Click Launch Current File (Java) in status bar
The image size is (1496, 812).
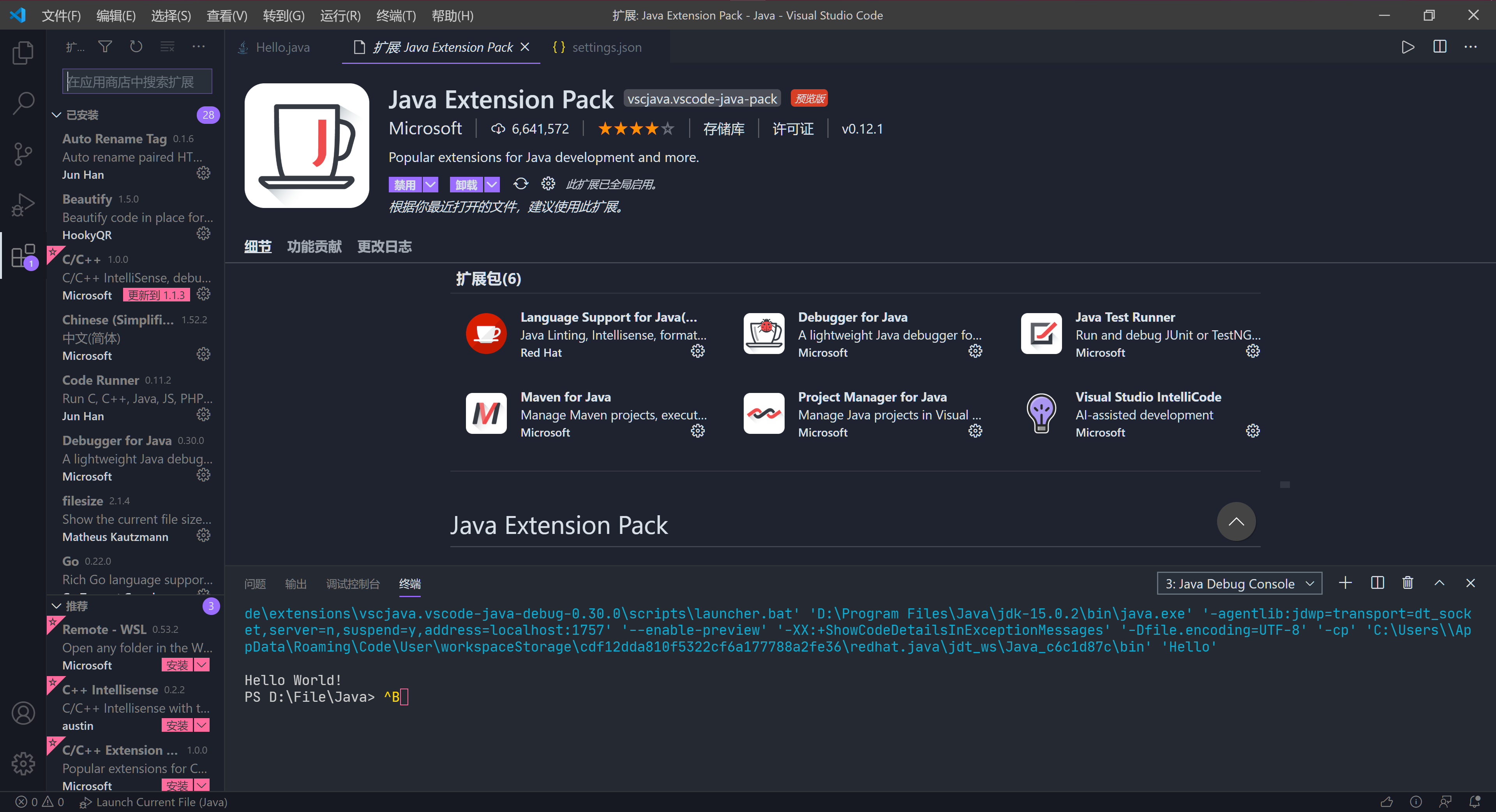tap(153, 802)
